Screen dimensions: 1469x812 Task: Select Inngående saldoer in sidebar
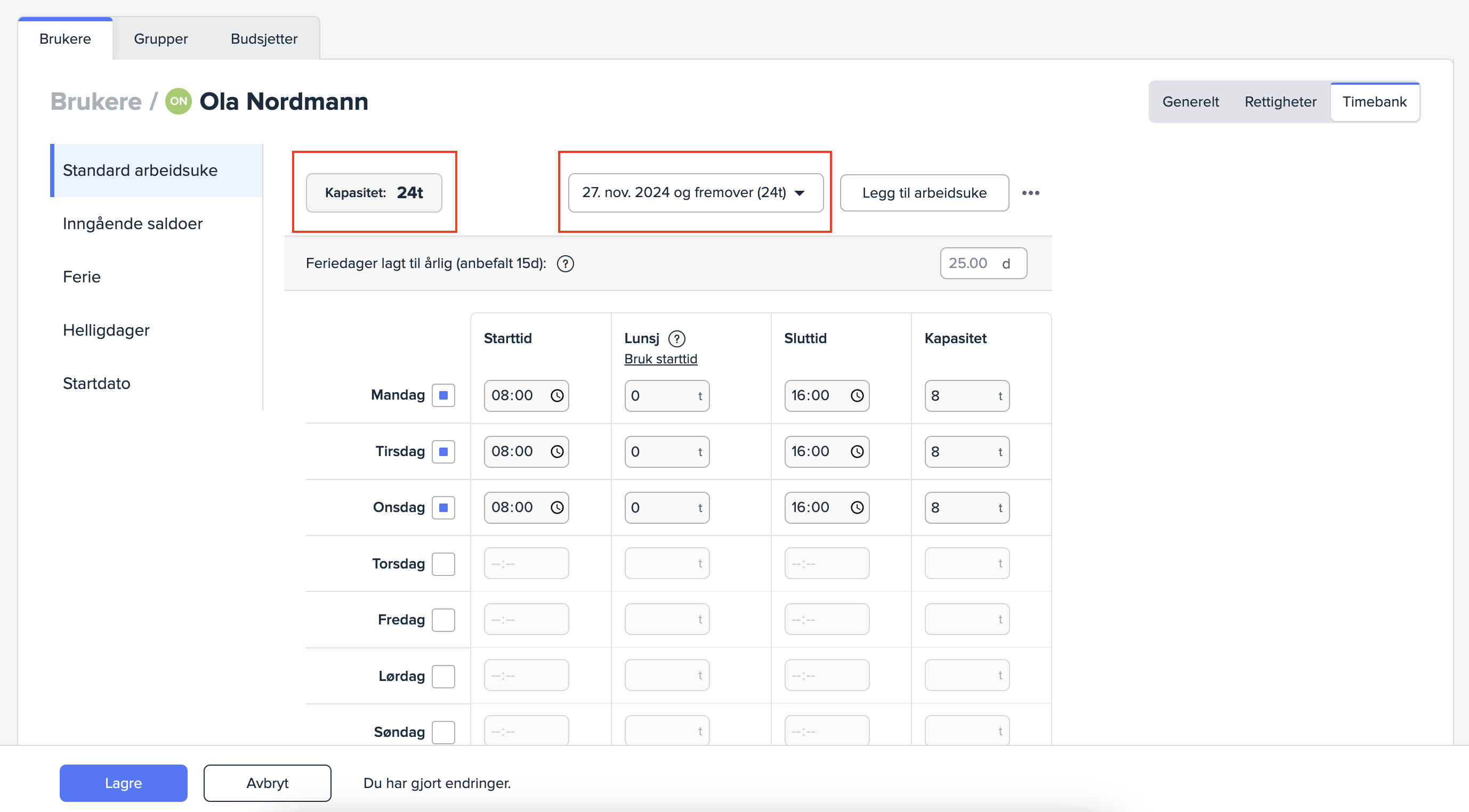(x=132, y=224)
